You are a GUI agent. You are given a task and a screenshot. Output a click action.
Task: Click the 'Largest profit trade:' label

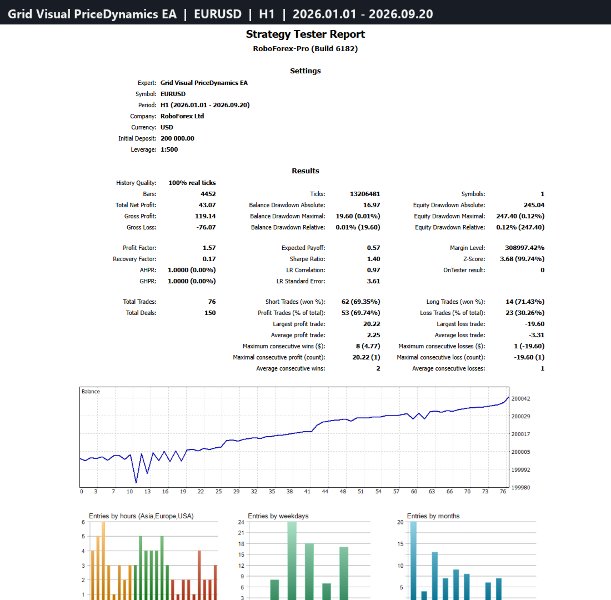(299, 324)
